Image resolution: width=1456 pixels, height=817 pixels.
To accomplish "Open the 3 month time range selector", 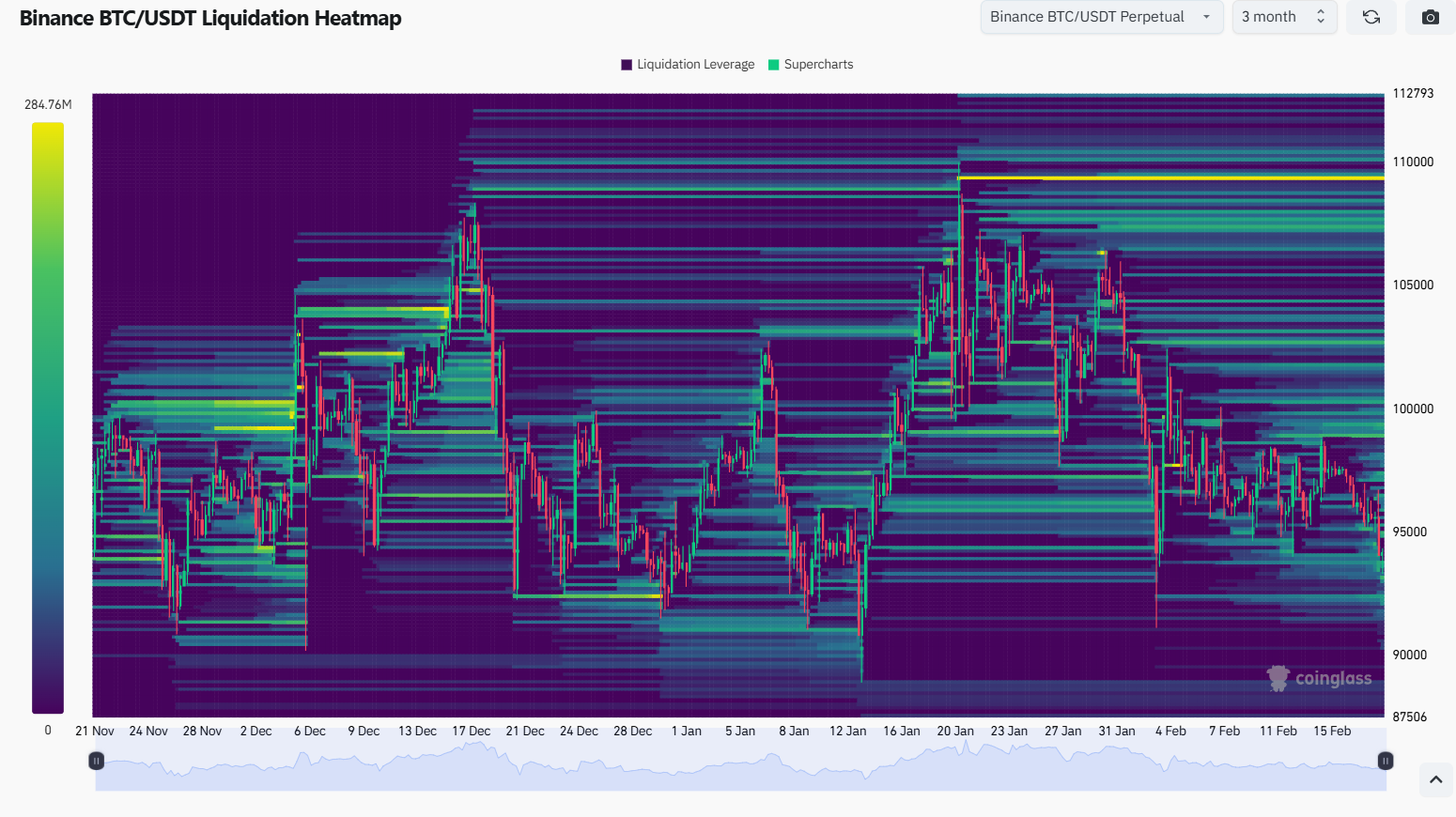I will (x=1284, y=17).
